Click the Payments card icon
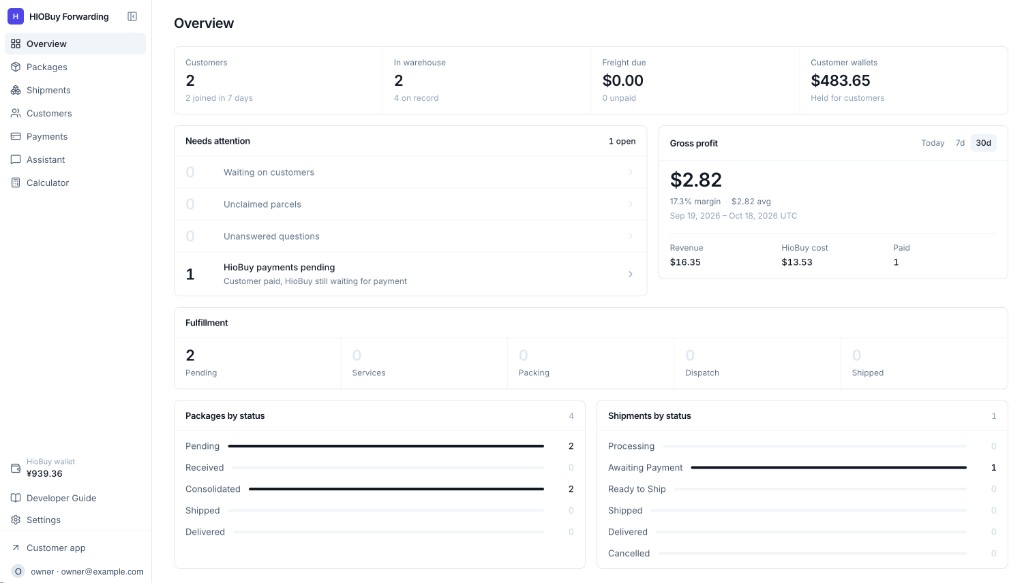Screen dimensions: 1024x583 (16, 136)
